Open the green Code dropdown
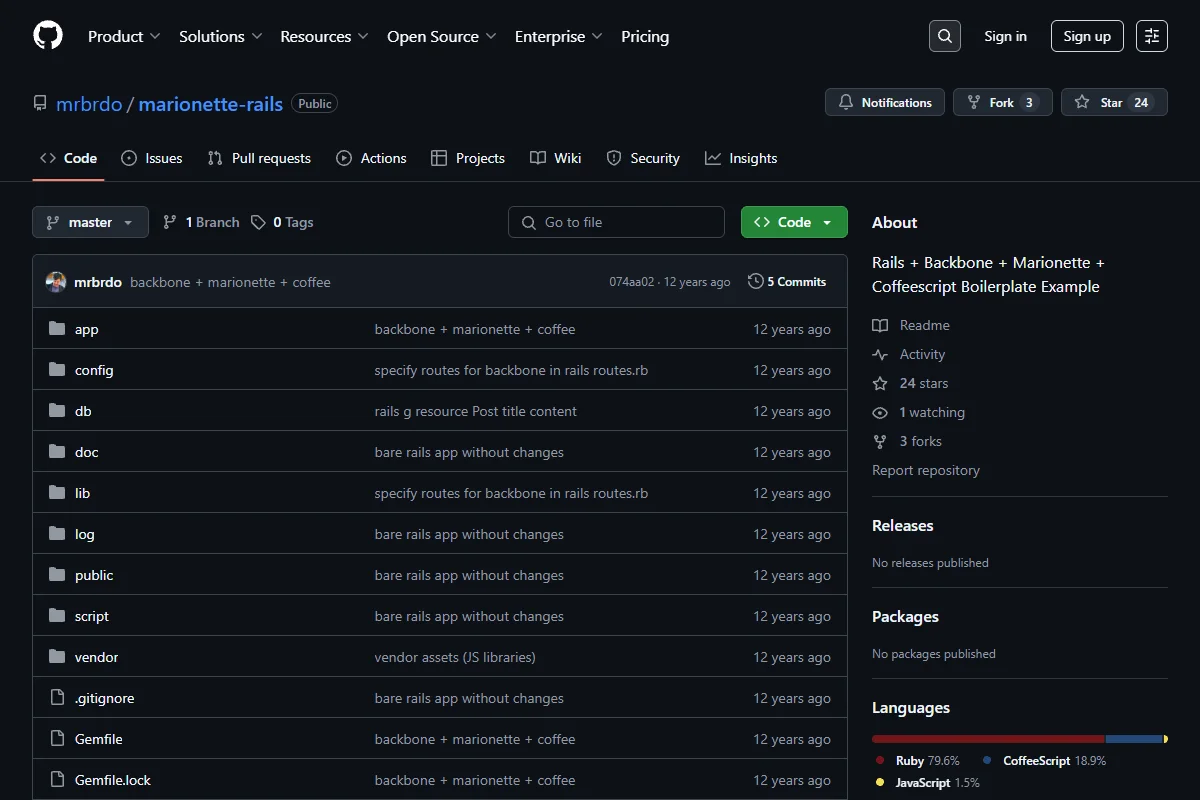This screenshot has height=800, width=1200. coord(794,222)
